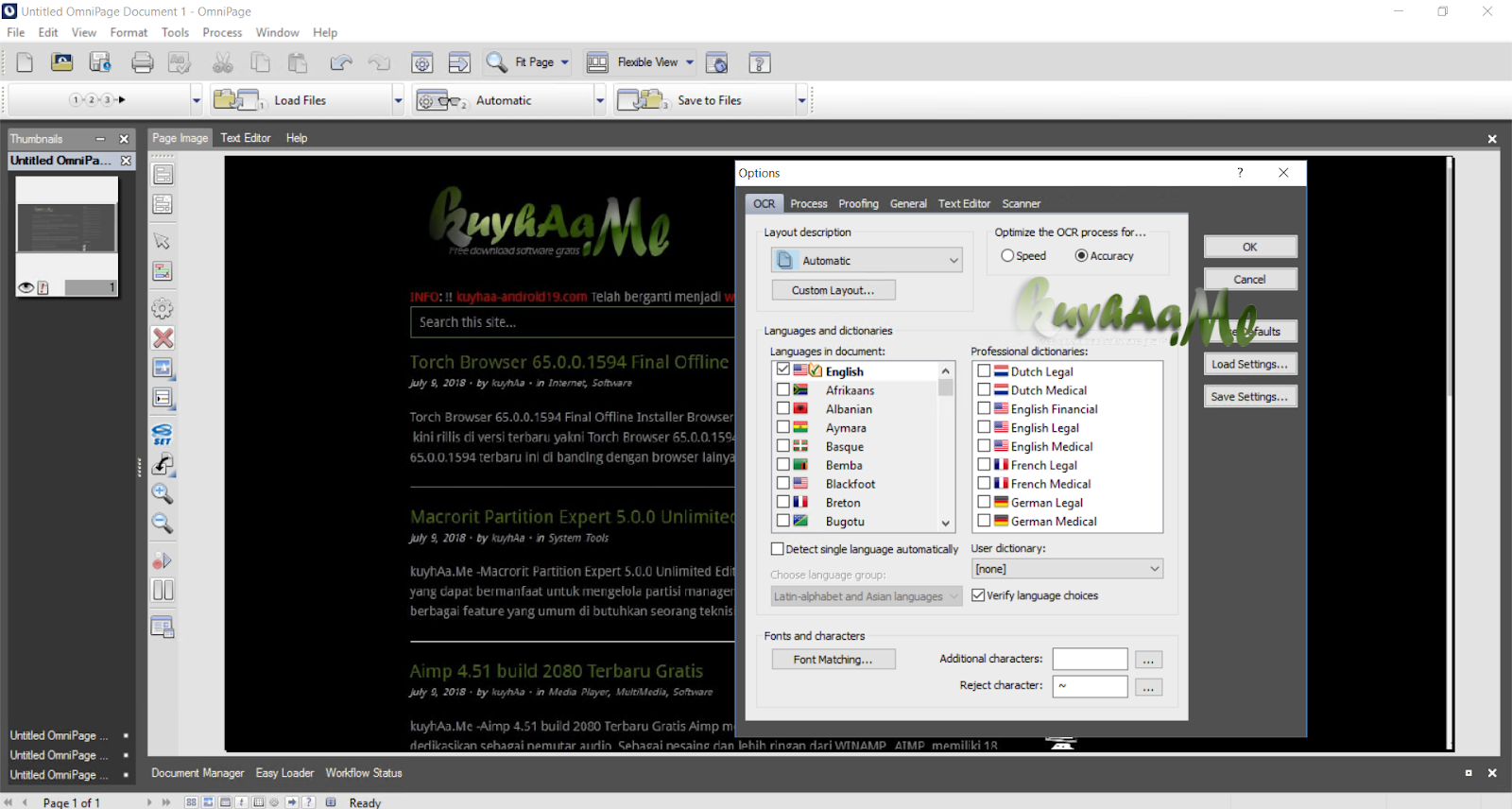
Task: Click the Open file folder icon
Action: tap(61, 62)
